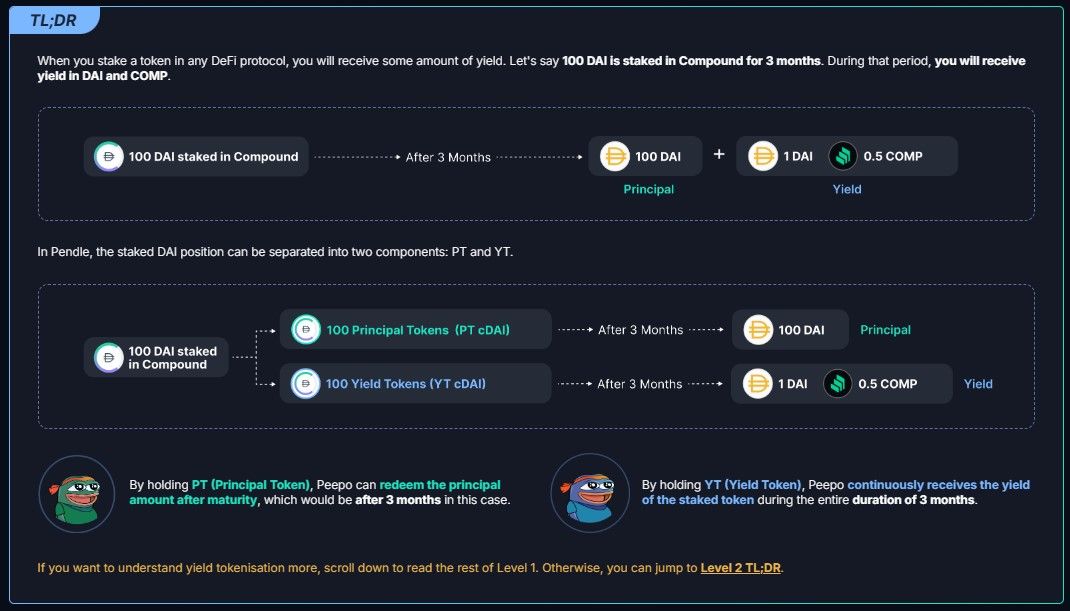Click the COMP icon in the bottom Yield row
The width and height of the screenshot is (1070, 611).
[838, 384]
